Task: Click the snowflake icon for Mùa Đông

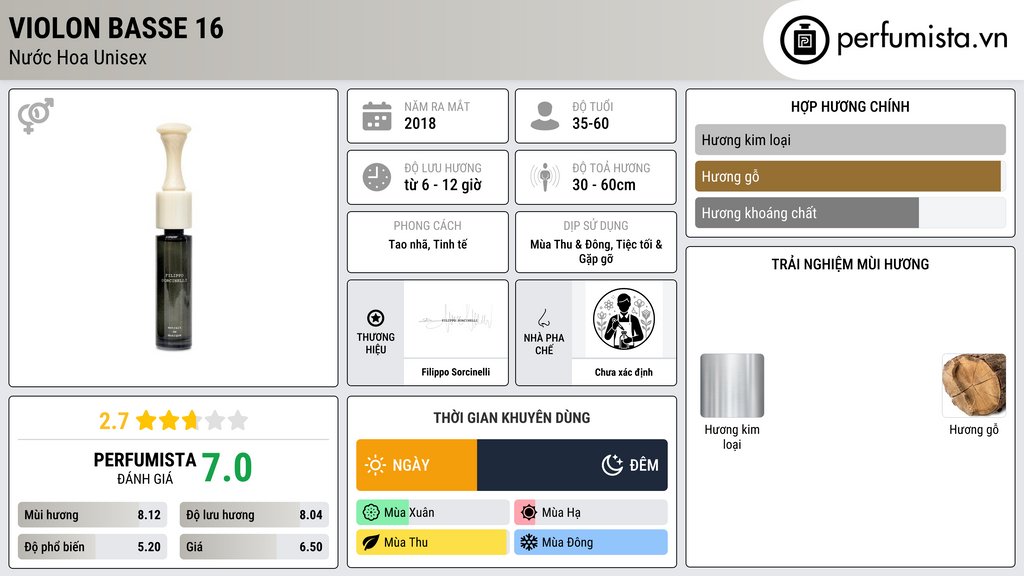Action: 529,542
